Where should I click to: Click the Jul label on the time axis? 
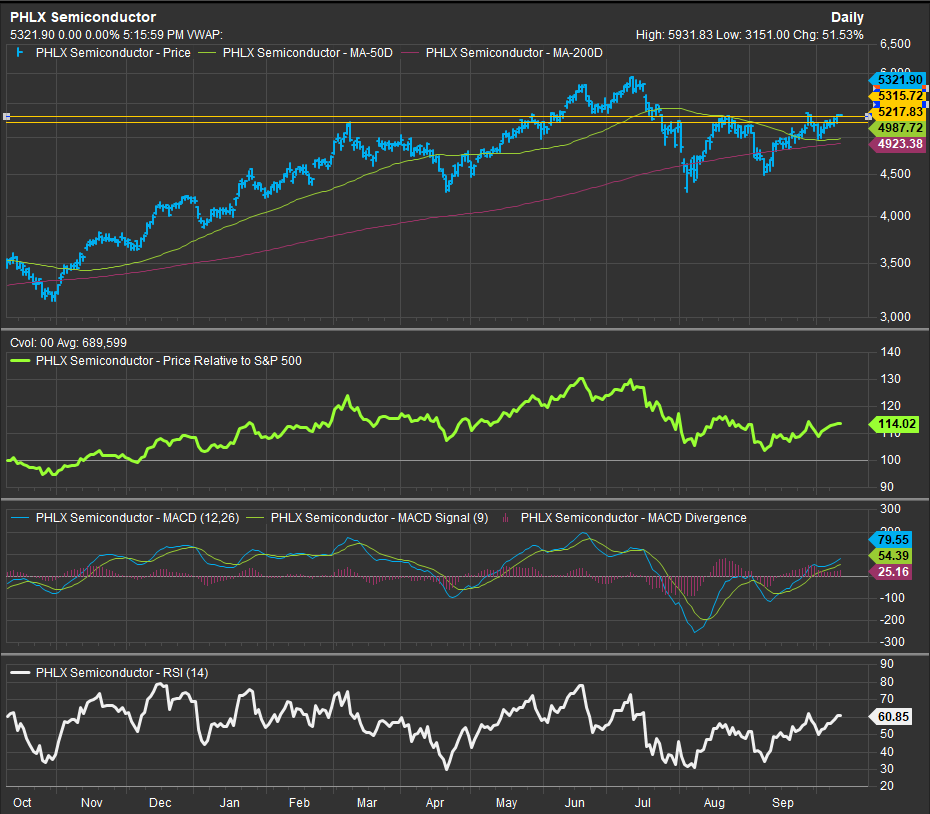tap(643, 803)
